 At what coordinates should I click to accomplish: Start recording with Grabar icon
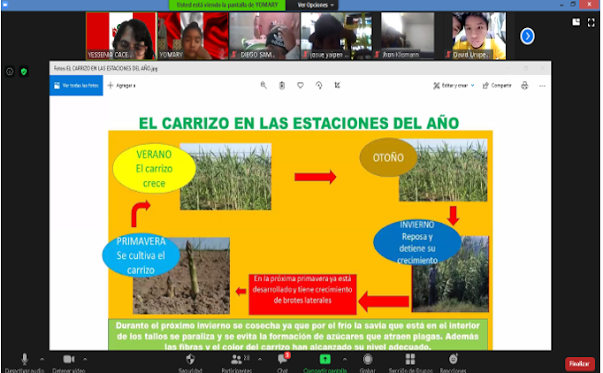click(368, 360)
